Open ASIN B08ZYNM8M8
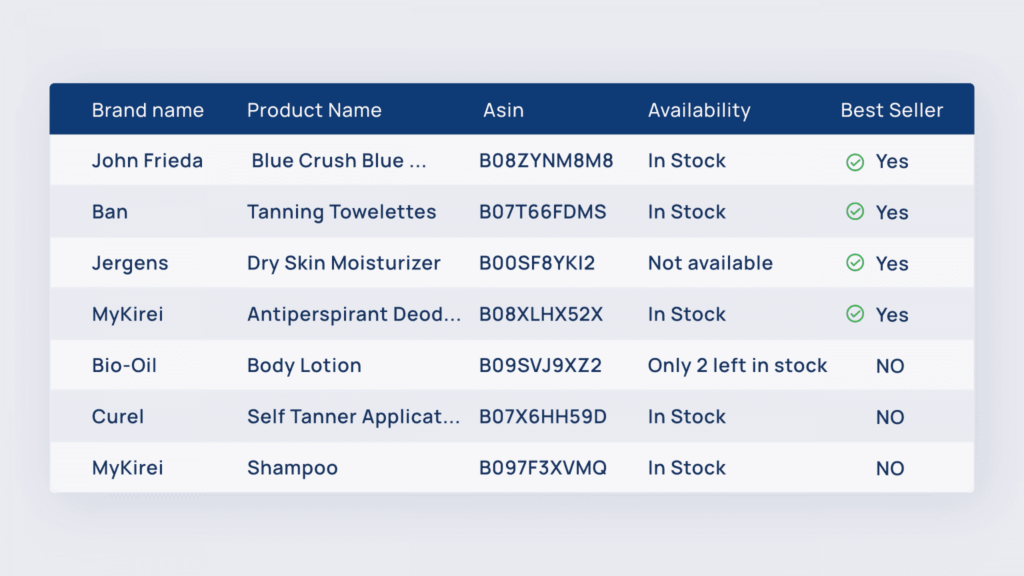Viewport: 1024px width, 576px height. click(546, 161)
